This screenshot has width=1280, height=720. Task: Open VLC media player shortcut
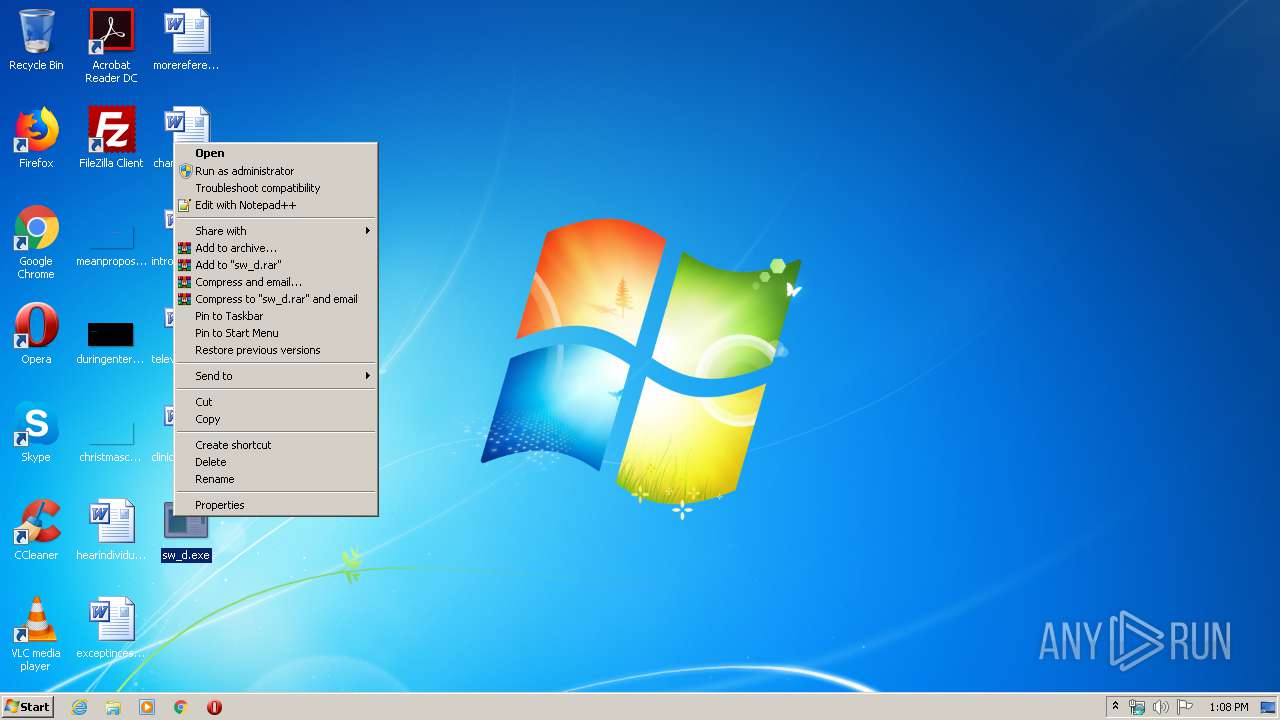36,634
